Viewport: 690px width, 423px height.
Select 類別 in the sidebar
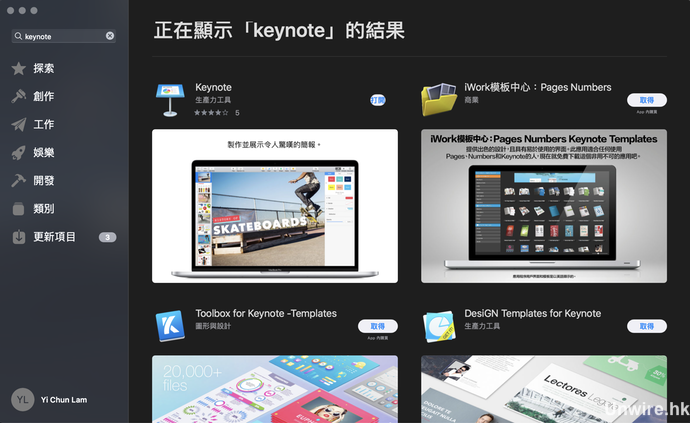44,209
